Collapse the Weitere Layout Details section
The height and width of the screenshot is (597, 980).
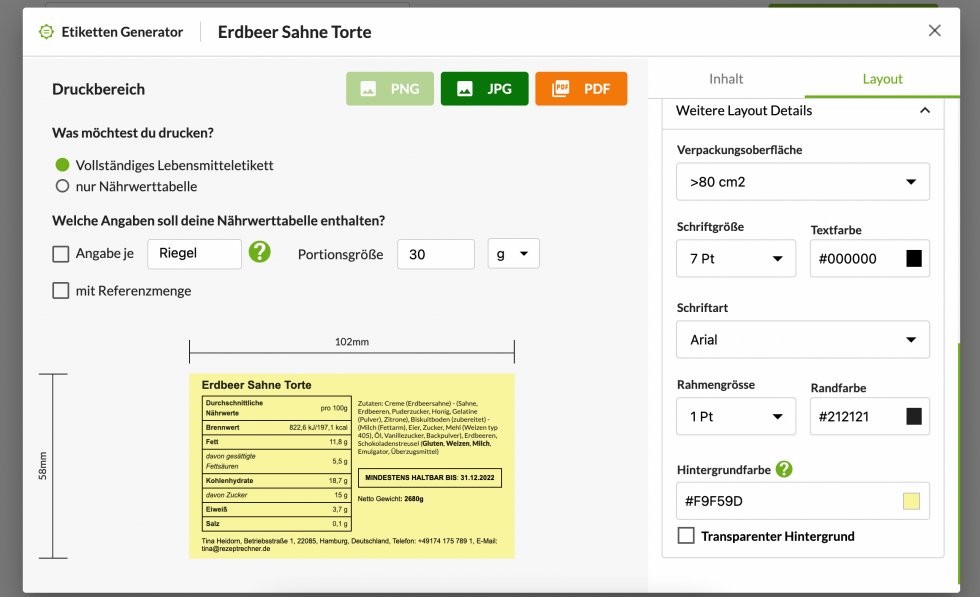coord(924,110)
